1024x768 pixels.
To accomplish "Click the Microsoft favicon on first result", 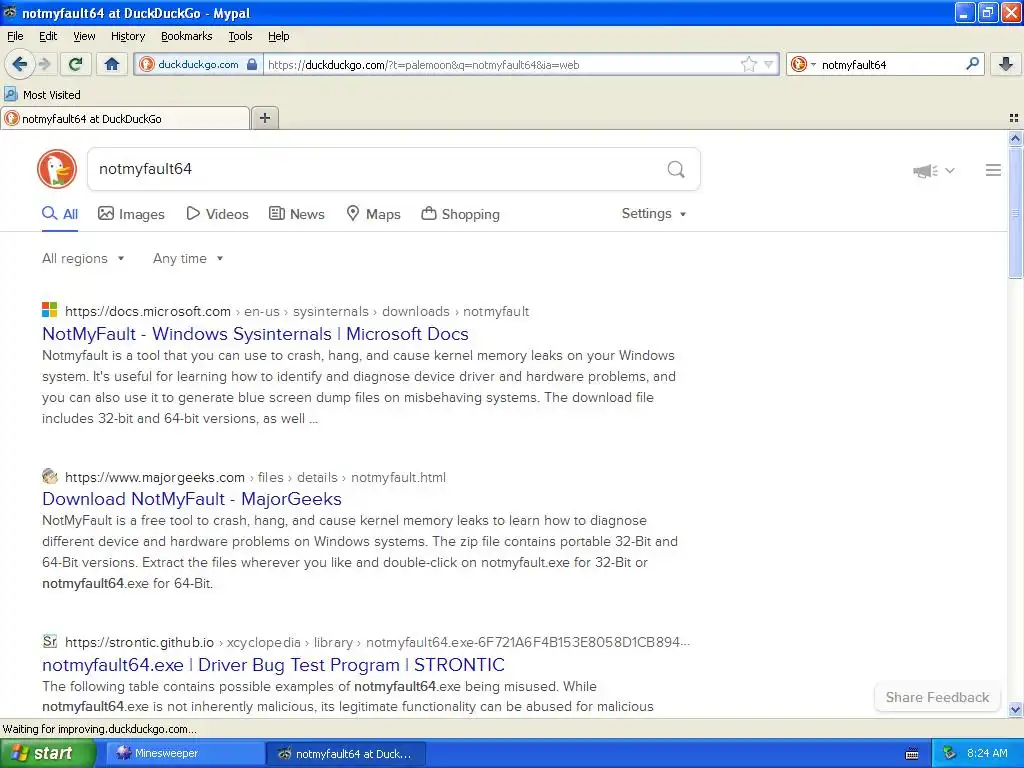I will click(50, 310).
